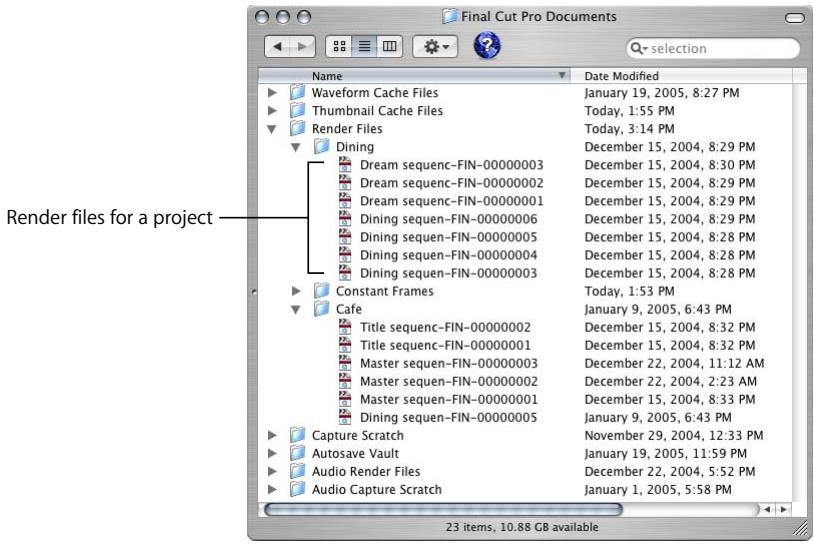Sort by the Date Modified column header

click(681, 76)
